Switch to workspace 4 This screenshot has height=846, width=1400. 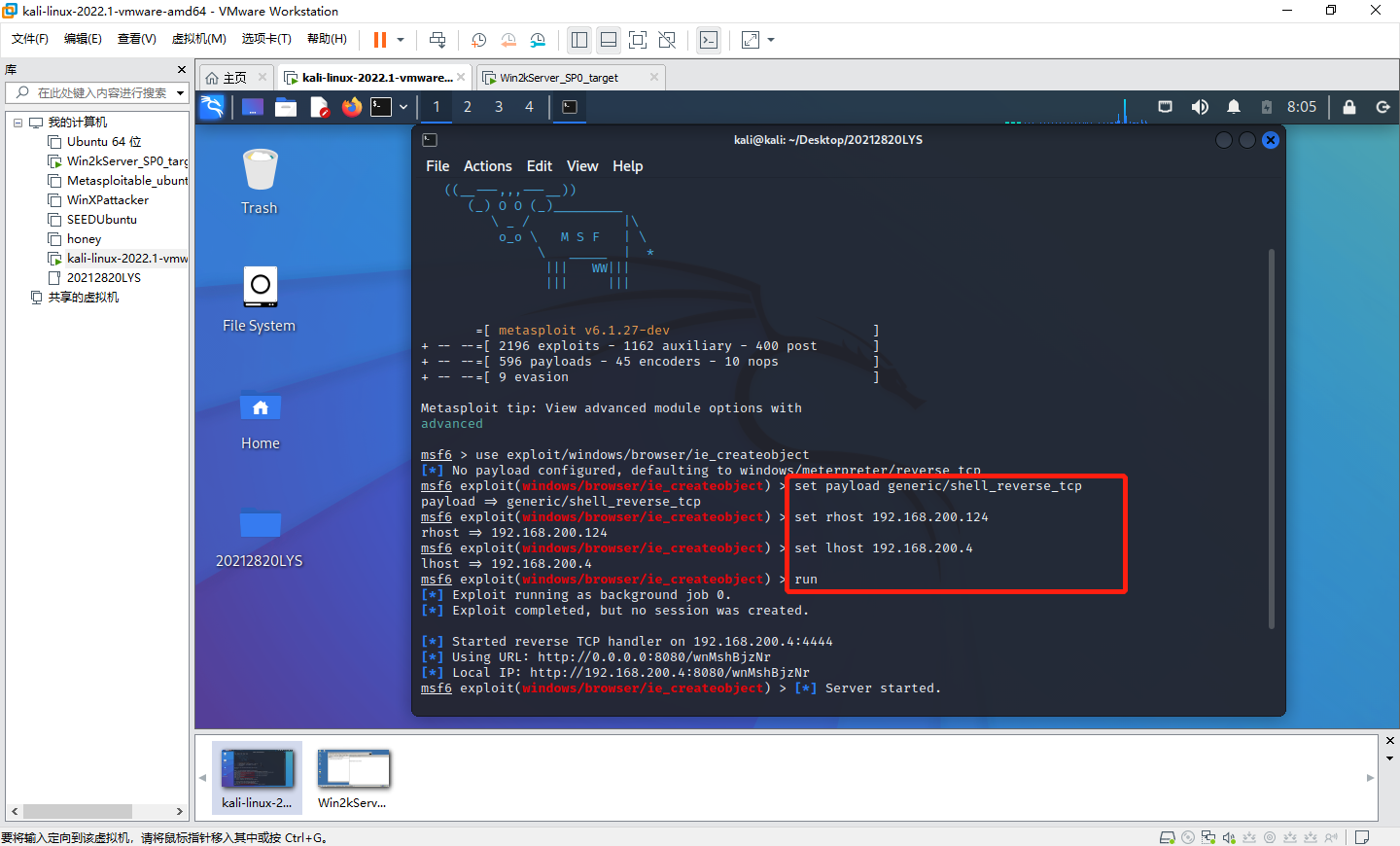pyautogui.click(x=530, y=107)
